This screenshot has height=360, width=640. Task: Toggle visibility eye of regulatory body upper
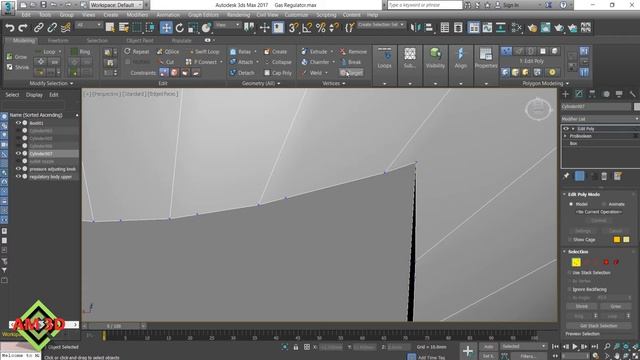18,176
